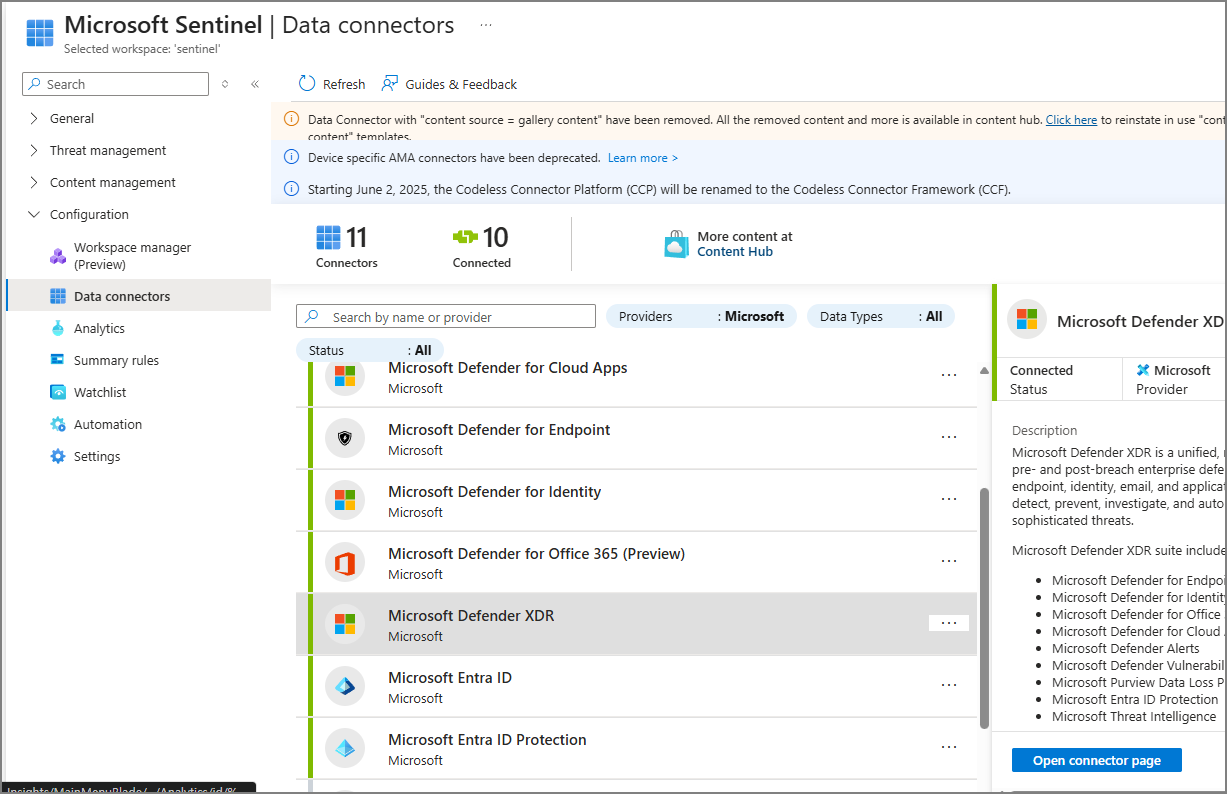
Task: Click the scrollbar up arrow
Action: coord(984,370)
